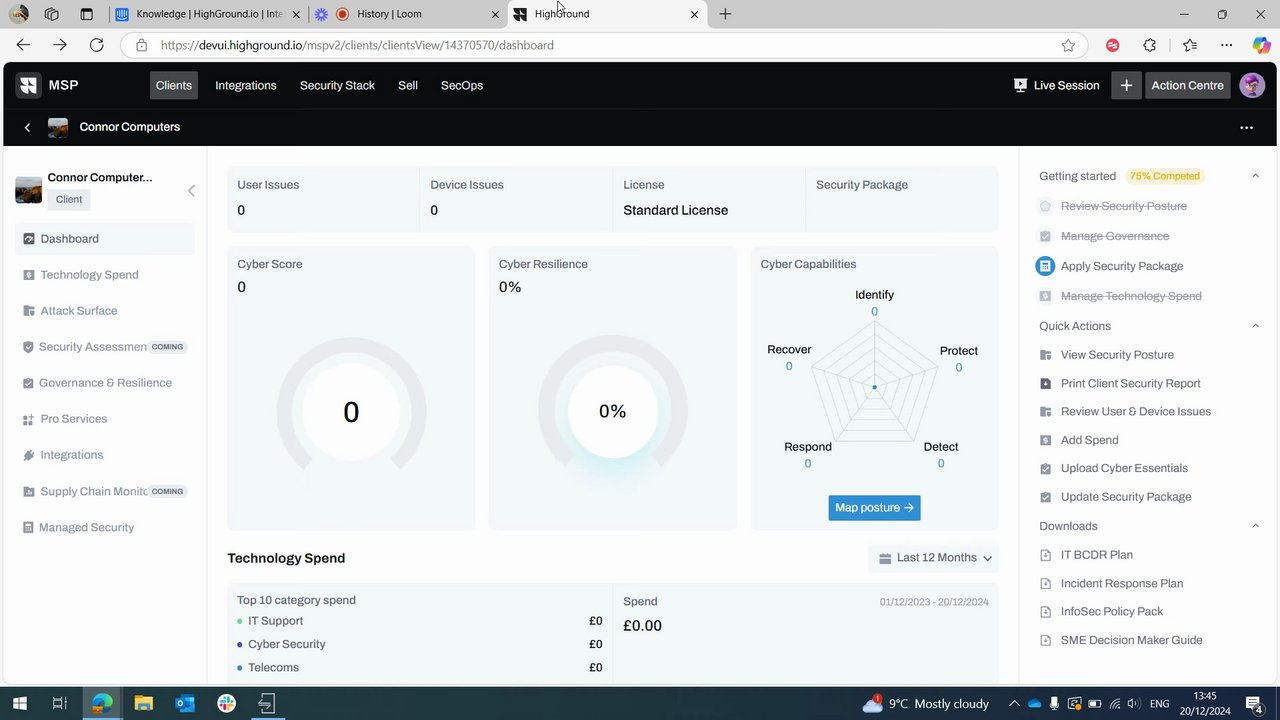This screenshot has width=1280, height=720.
Task: Click the Attack Surface sidebar icon
Action: pos(29,311)
